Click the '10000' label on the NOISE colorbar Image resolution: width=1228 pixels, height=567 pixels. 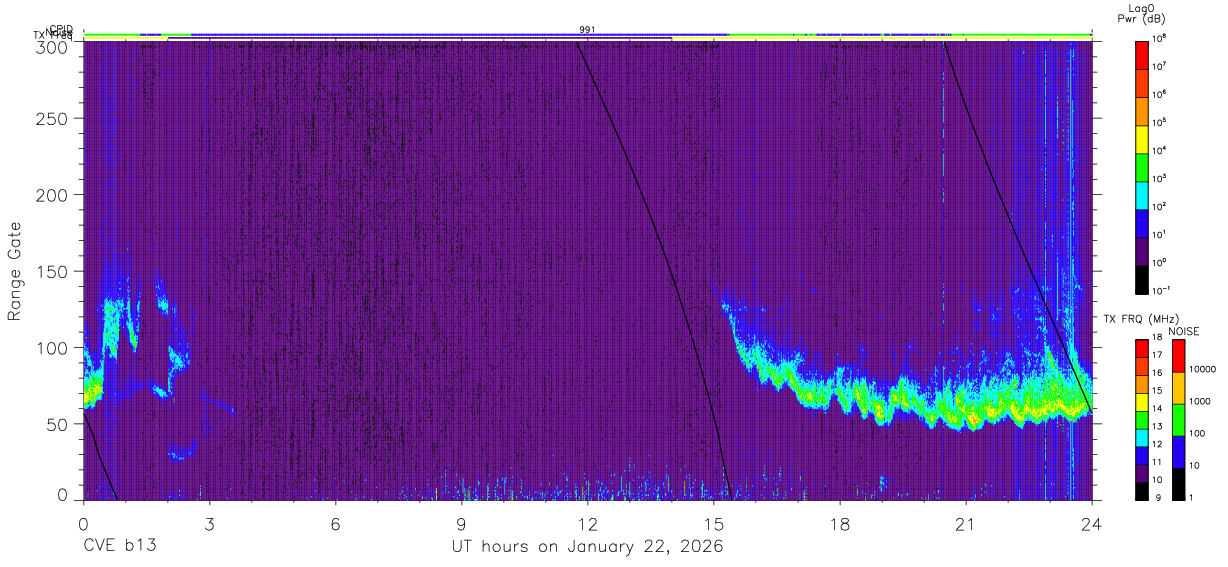1203,371
